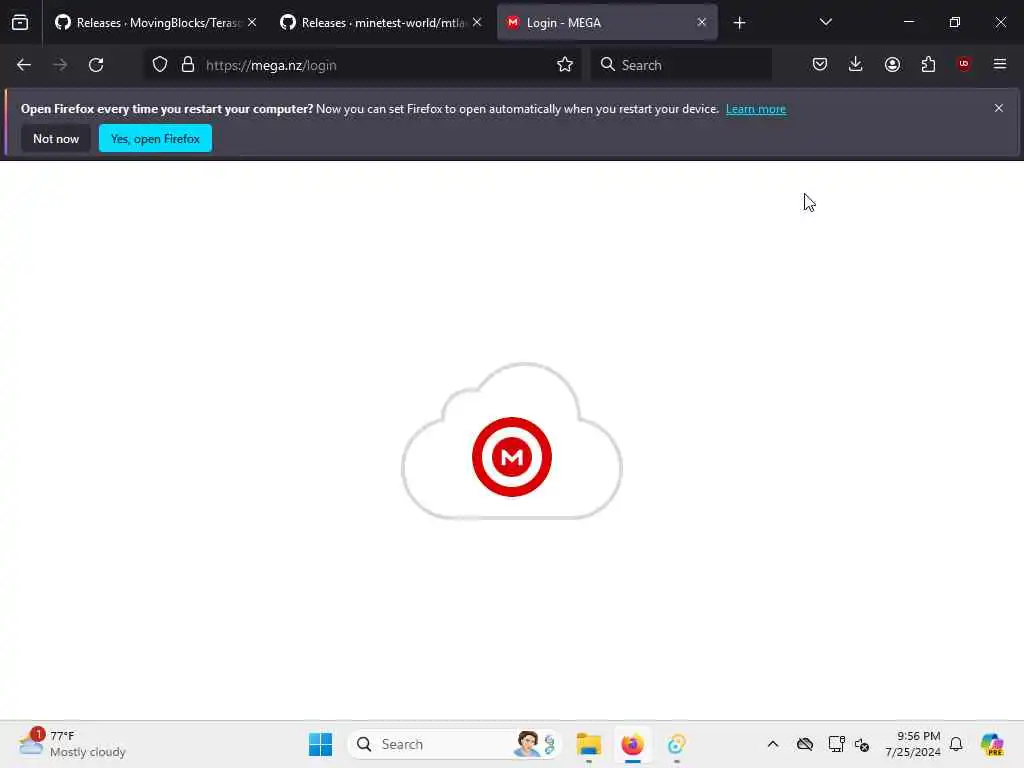Open the taskbar app with blue-yellow swirl icon
The image size is (1024, 768).
click(676, 744)
